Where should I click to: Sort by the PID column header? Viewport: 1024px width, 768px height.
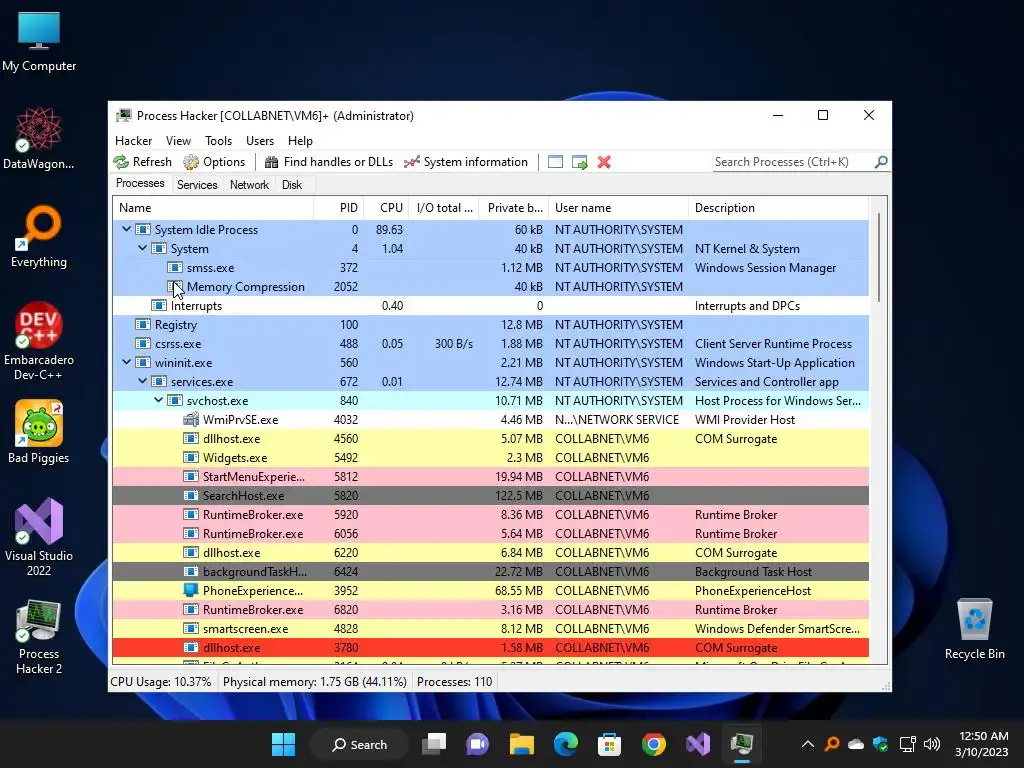(x=338, y=208)
